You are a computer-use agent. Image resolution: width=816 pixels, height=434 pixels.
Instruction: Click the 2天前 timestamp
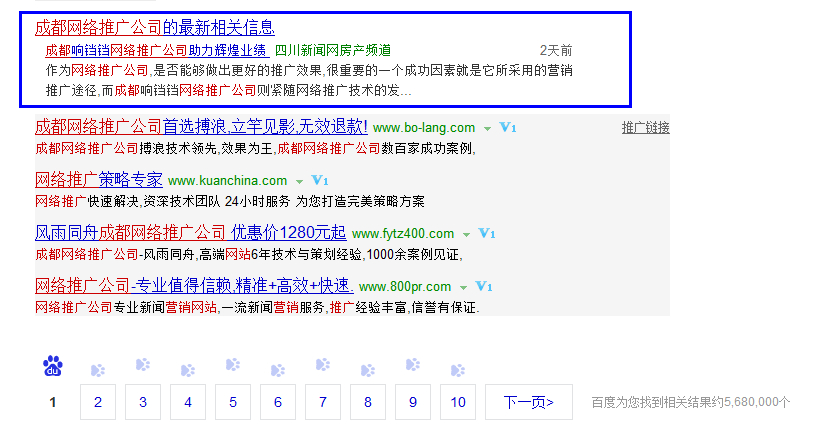coord(556,50)
